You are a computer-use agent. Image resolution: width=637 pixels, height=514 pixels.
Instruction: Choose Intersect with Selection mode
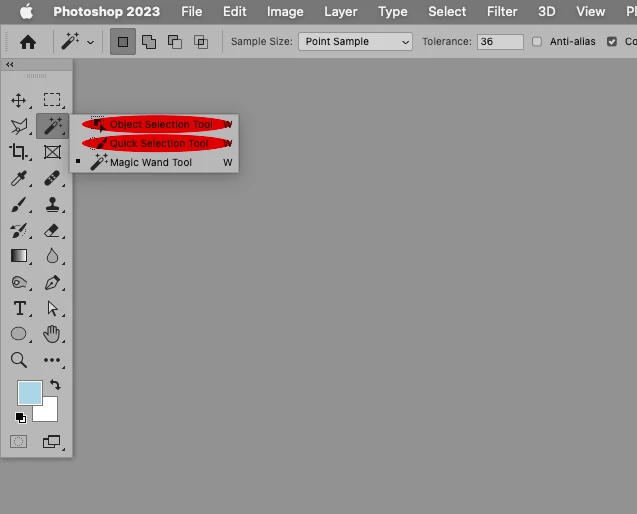point(201,42)
